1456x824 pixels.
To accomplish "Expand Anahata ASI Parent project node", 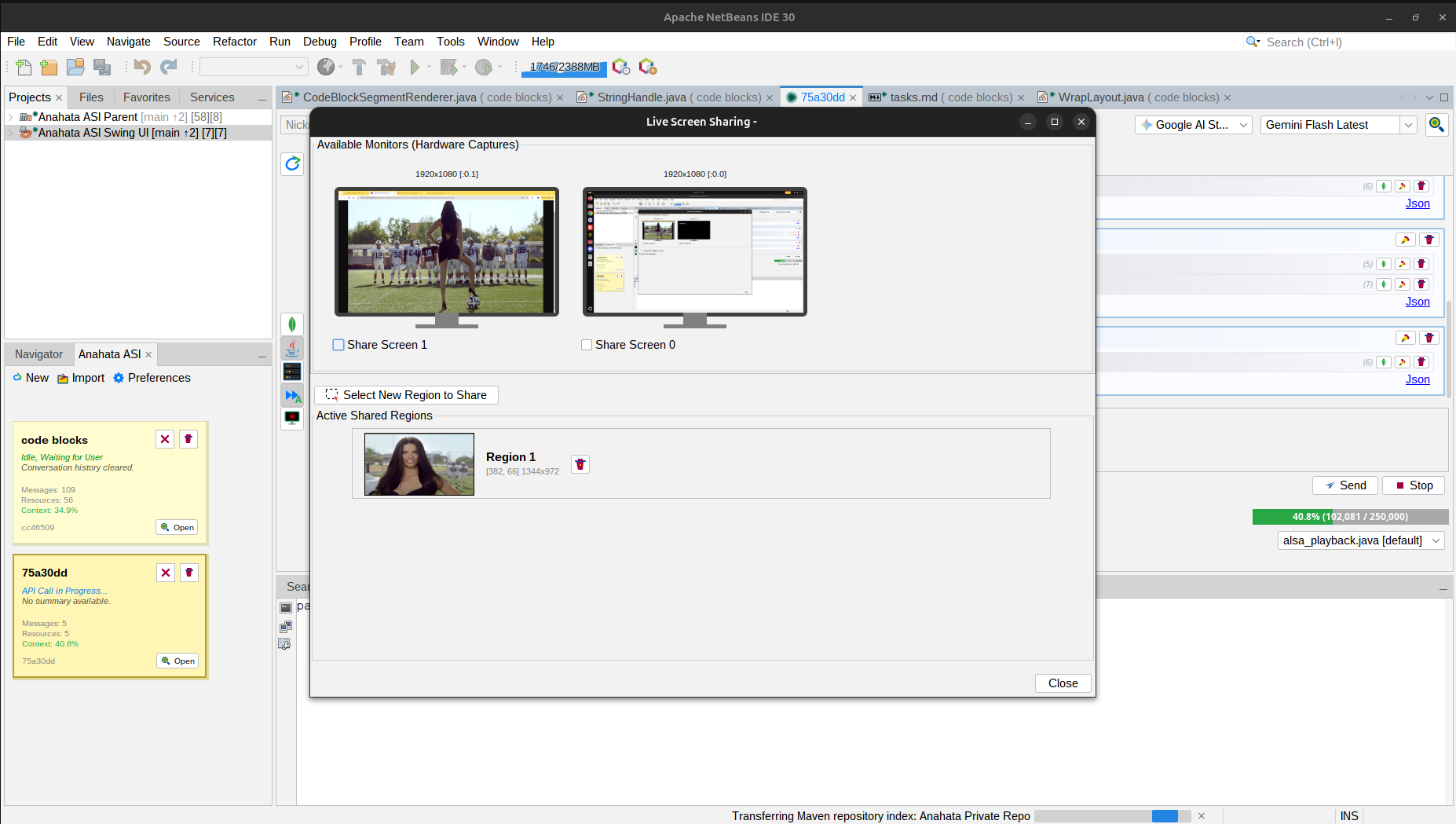I will [10, 117].
